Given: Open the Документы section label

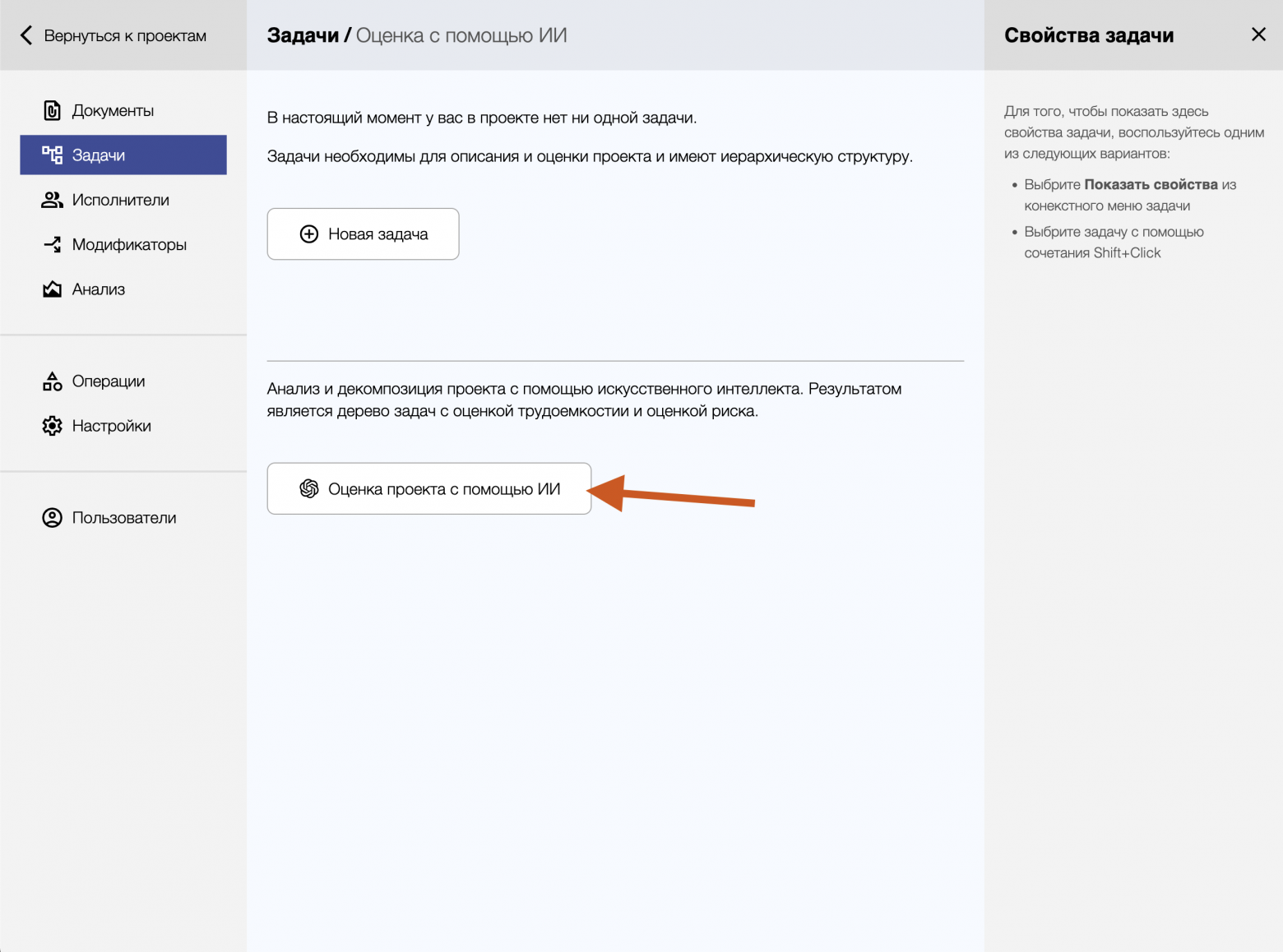Looking at the screenshot, I should coord(113,110).
